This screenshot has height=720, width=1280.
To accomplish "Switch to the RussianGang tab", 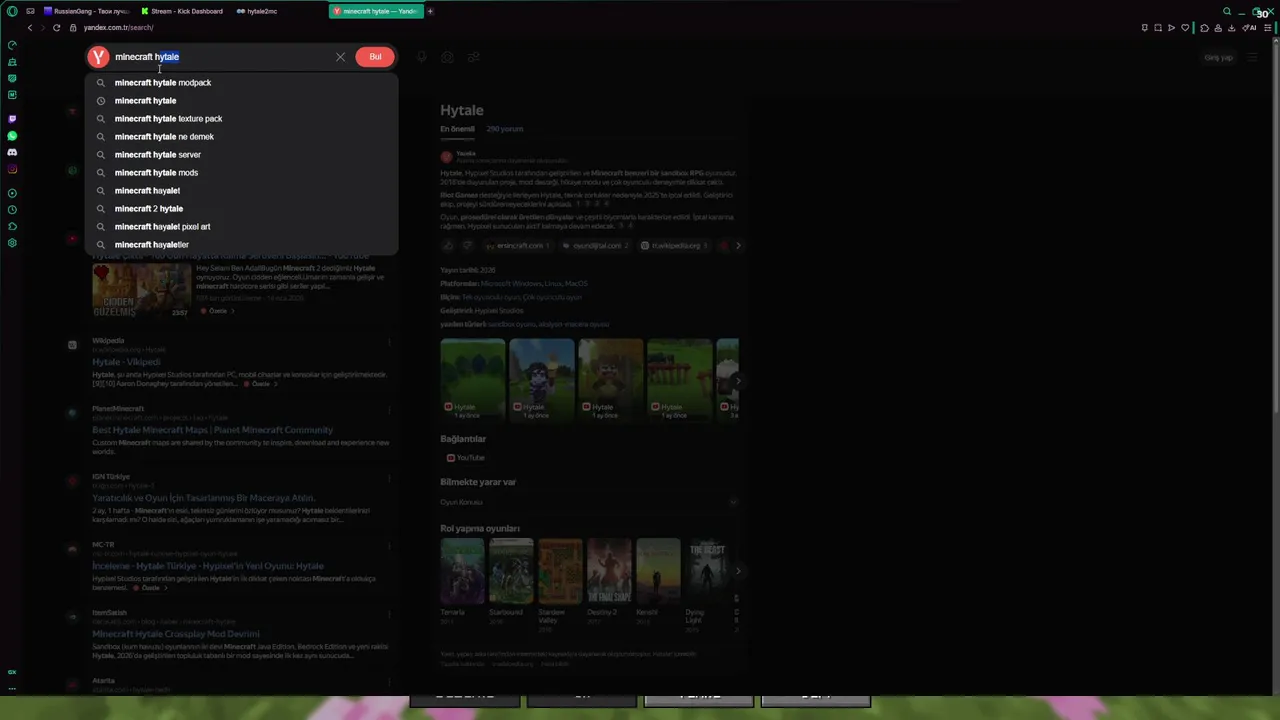I will point(86,11).
